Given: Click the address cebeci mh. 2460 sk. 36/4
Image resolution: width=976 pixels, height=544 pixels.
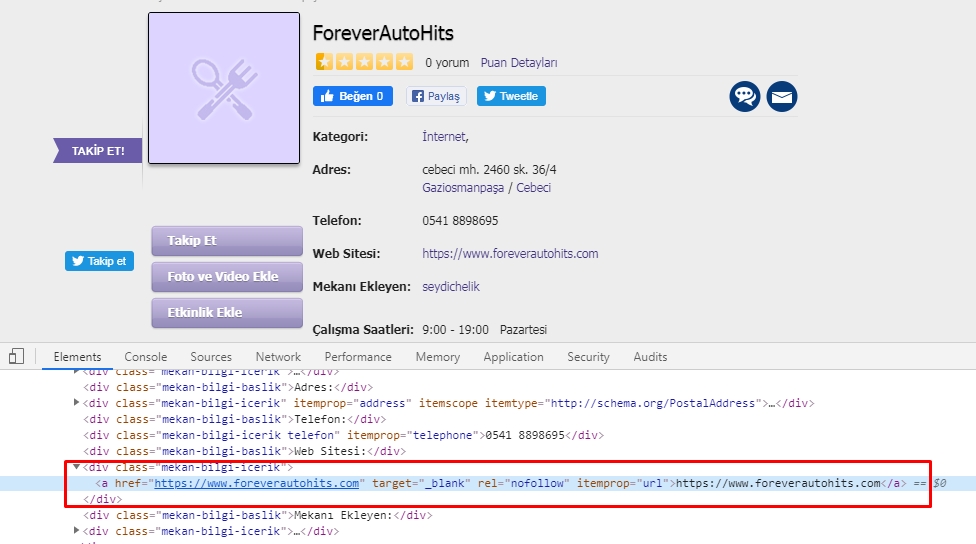Looking at the screenshot, I should pos(489,169).
